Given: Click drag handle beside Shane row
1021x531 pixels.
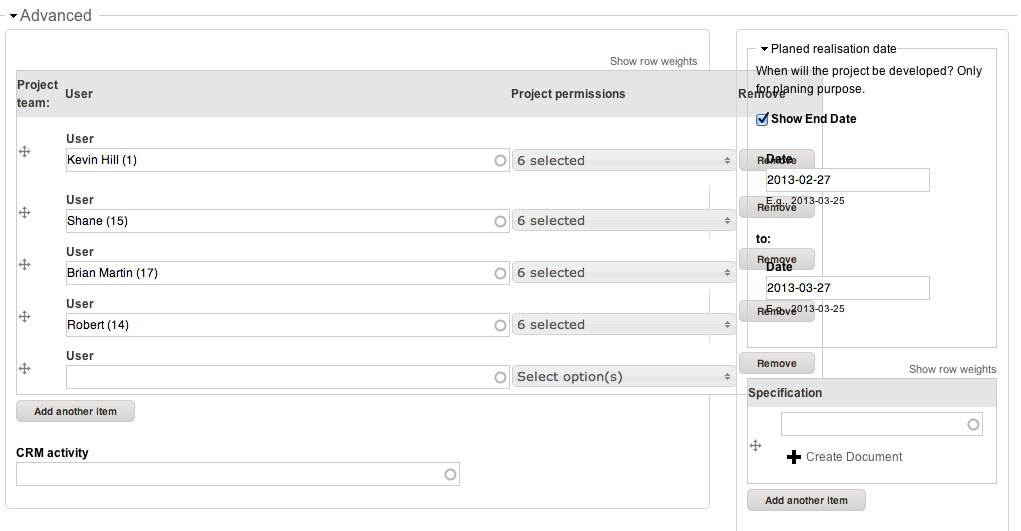Looking at the screenshot, I should [x=25, y=213].
